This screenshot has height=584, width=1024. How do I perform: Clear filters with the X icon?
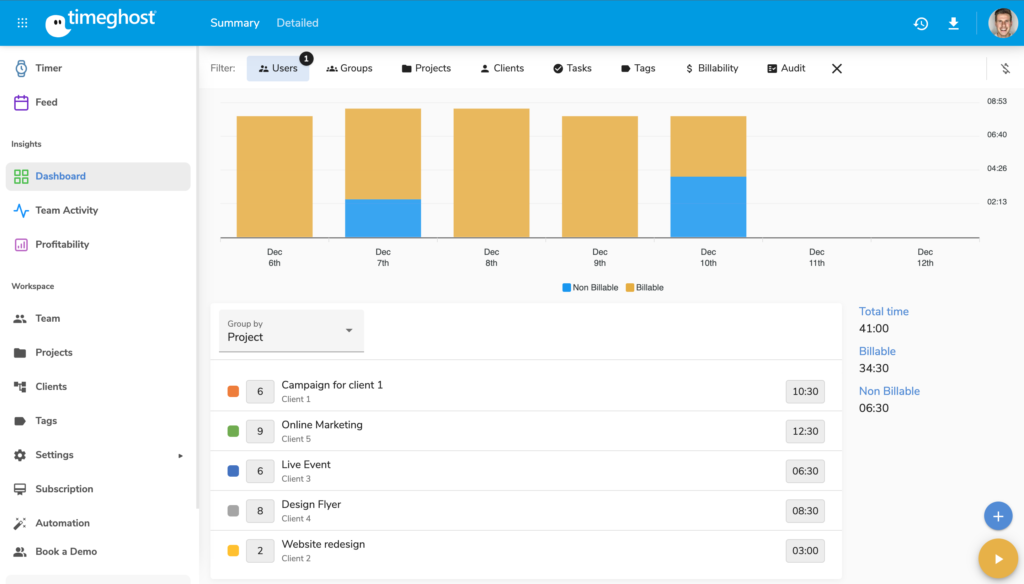pos(837,69)
